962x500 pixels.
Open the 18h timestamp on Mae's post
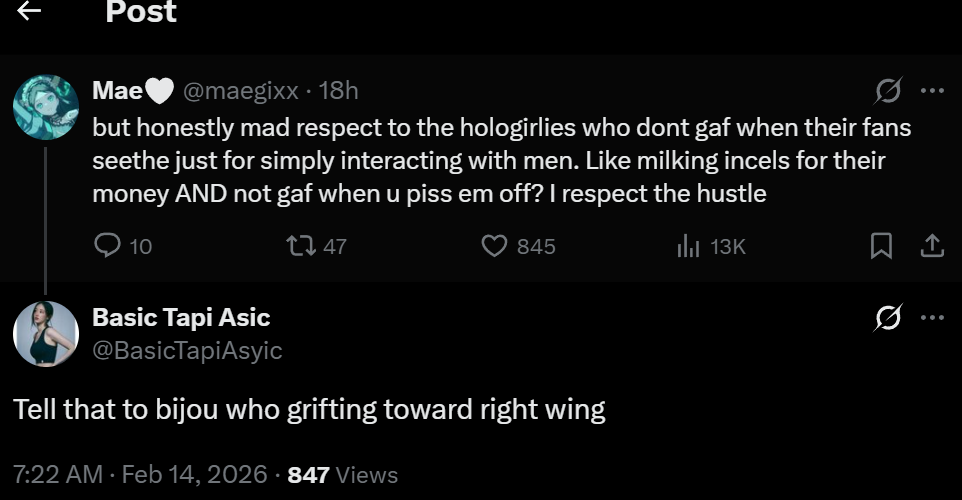[339, 91]
